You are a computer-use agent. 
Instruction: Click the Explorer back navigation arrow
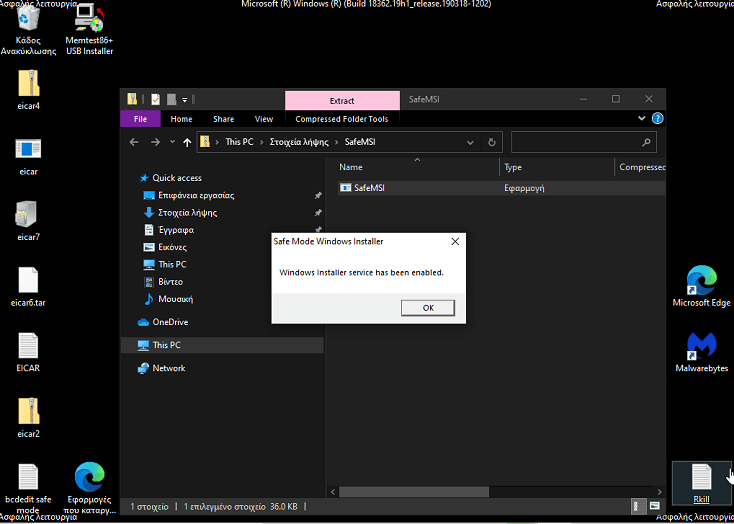pos(134,142)
